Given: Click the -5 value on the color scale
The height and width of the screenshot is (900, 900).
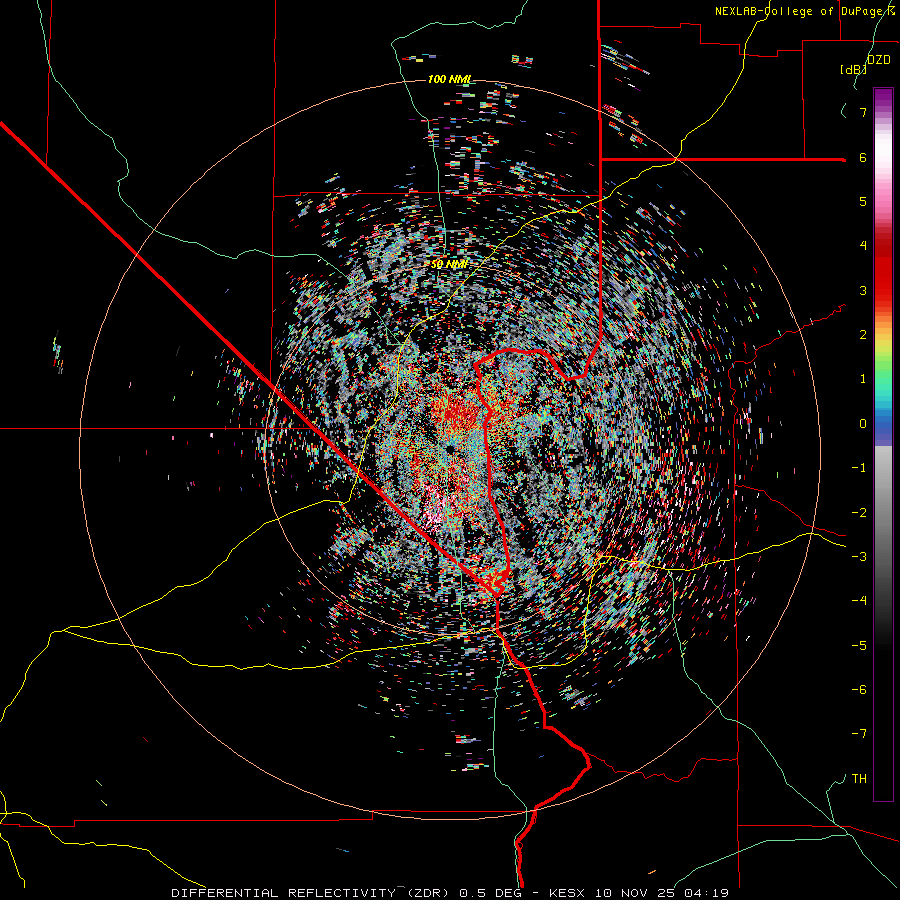Looking at the screenshot, I should (x=859, y=645).
